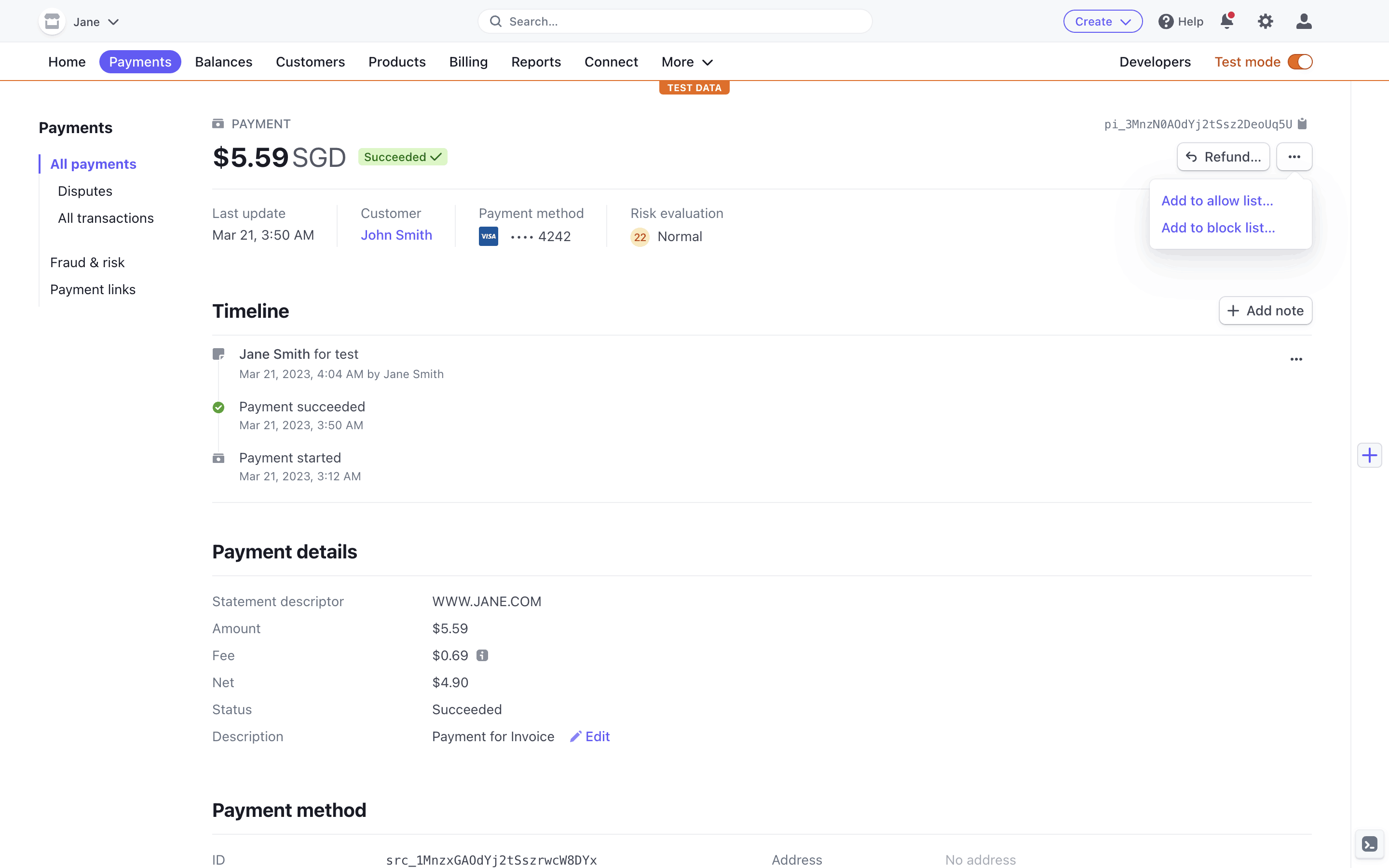Switch to the Balances tab

point(223,62)
